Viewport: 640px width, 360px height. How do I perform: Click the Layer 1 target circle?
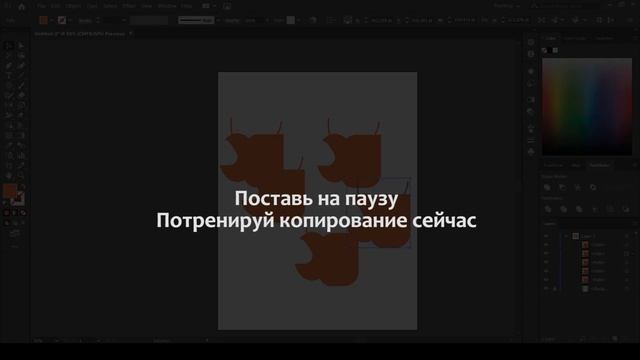pyautogui.click(x=627, y=236)
